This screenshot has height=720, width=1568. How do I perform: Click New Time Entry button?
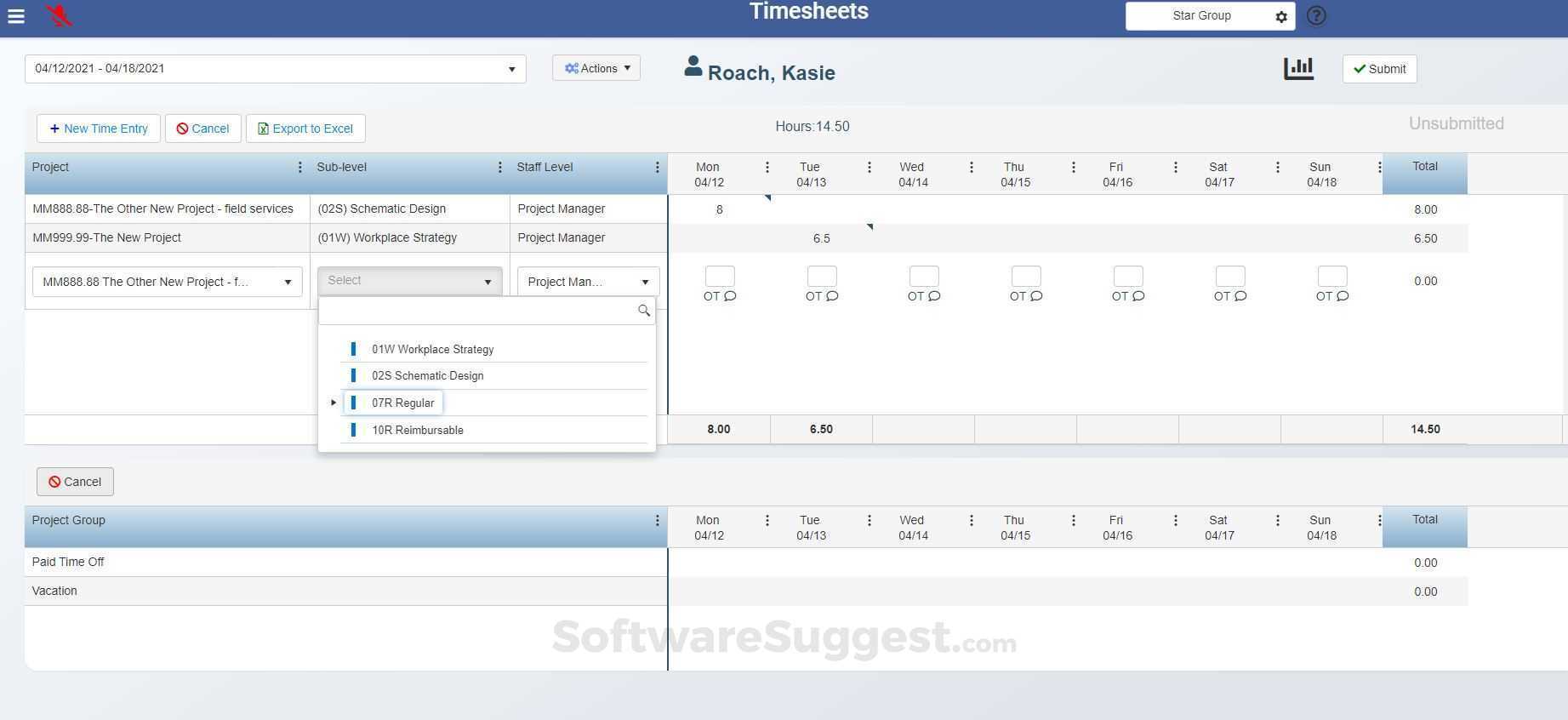(99, 129)
